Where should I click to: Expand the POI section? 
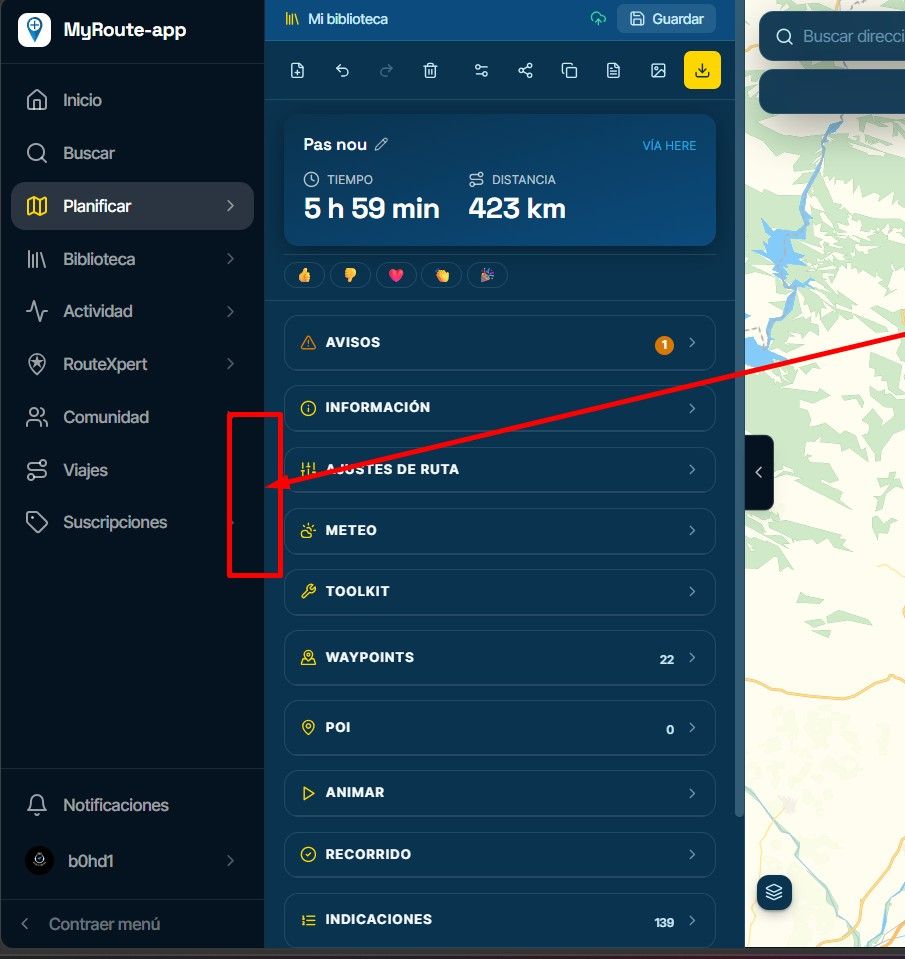[x=500, y=728]
